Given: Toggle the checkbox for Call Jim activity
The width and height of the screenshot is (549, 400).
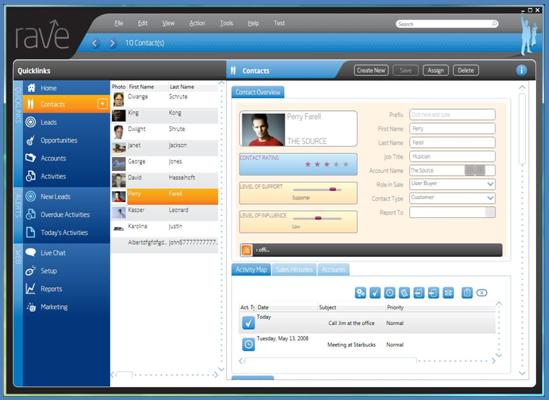Looking at the screenshot, I should [248, 323].
